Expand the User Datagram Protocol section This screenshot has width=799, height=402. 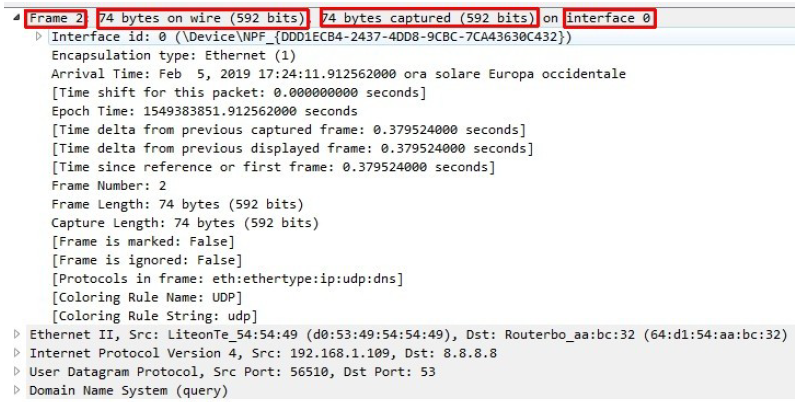(17, 372)
